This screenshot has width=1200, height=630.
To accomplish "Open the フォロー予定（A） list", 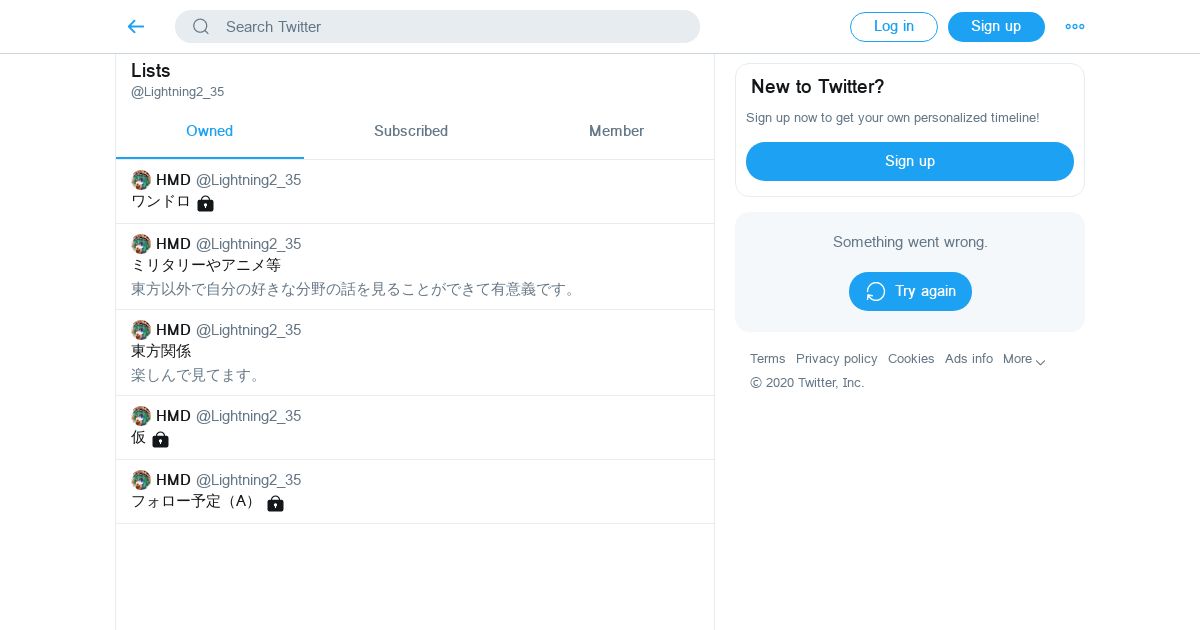I will coord(415,492).
